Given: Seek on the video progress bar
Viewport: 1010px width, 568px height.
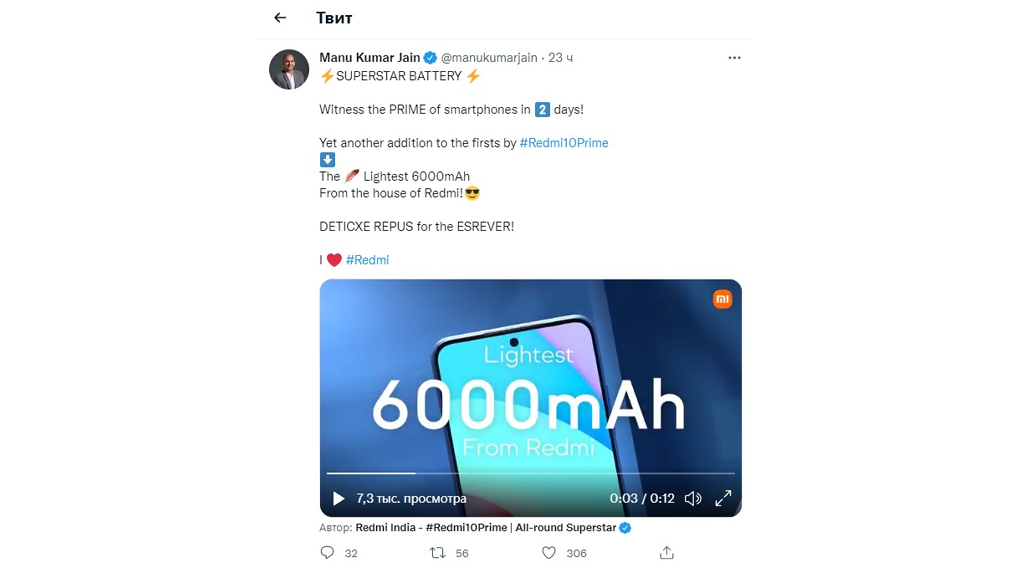Looking at the screenshot, I should (530, 473).
